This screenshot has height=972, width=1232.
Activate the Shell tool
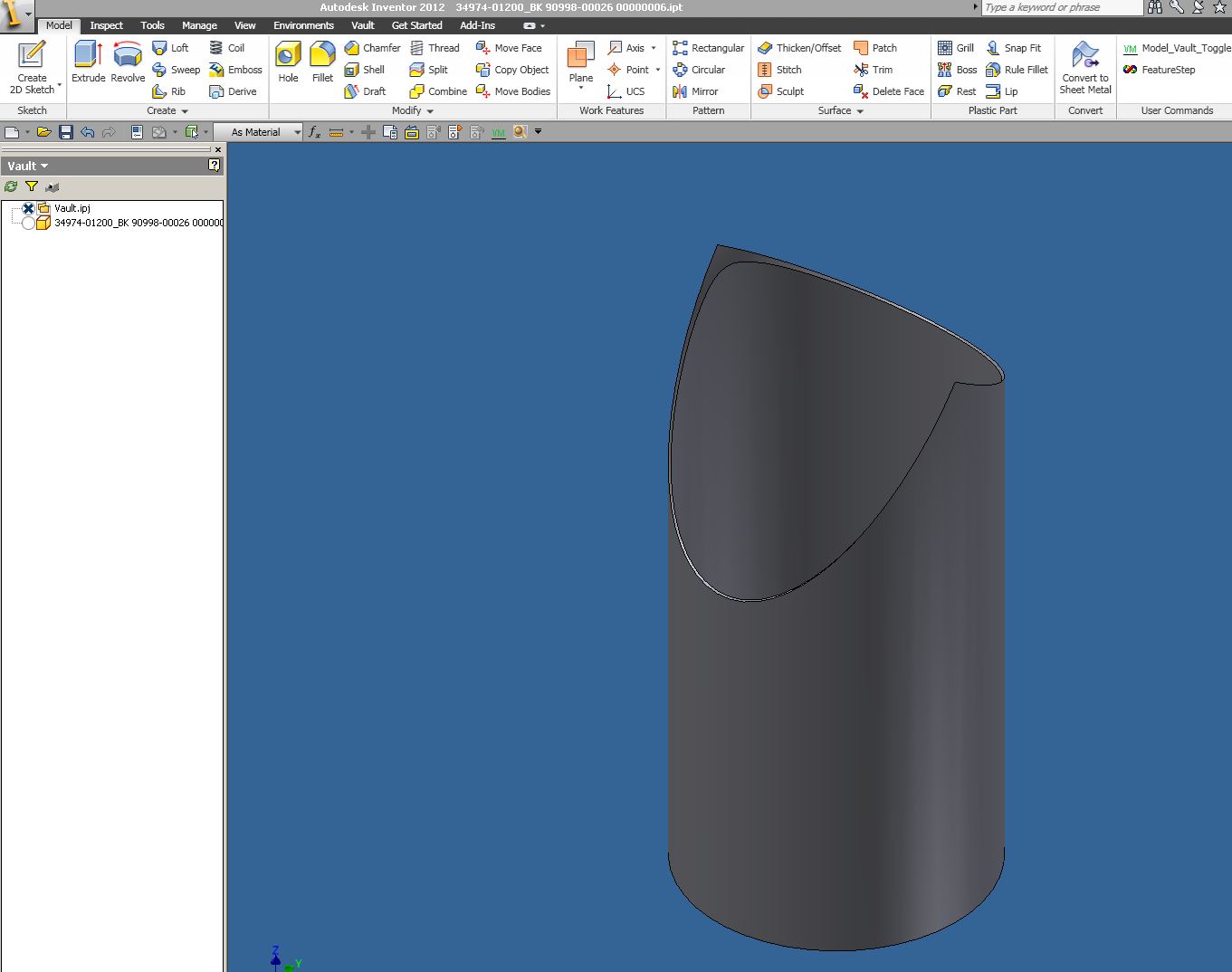point(364,70)
